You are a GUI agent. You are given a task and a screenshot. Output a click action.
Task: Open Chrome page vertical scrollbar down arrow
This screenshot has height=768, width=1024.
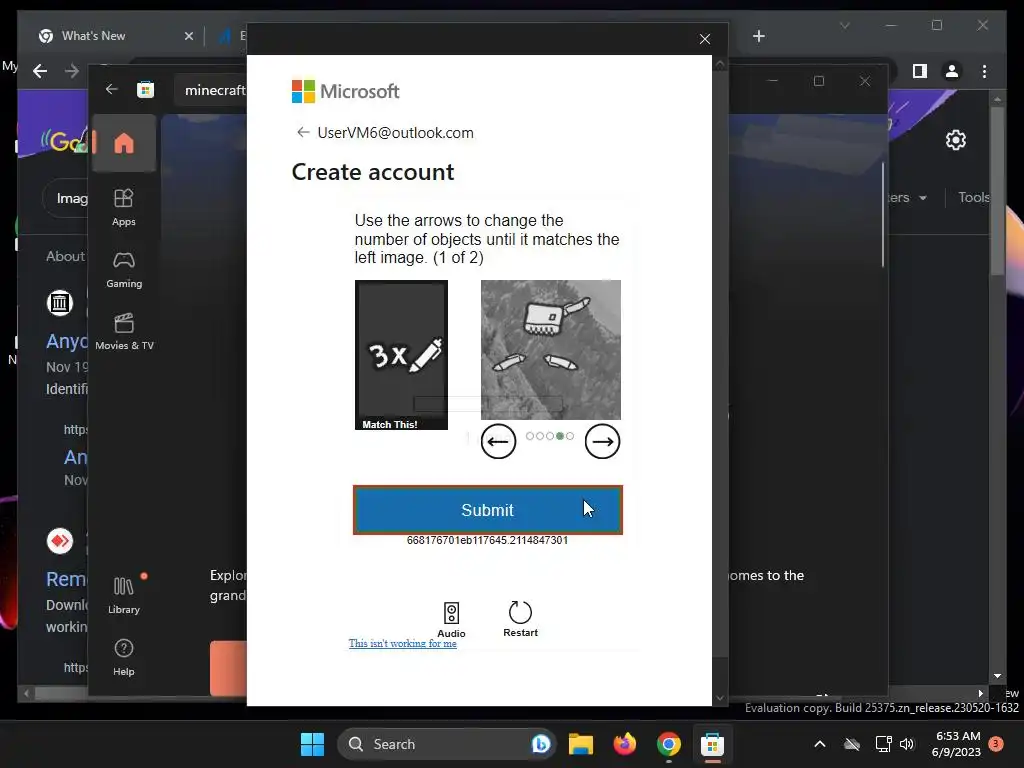point(997,676)
